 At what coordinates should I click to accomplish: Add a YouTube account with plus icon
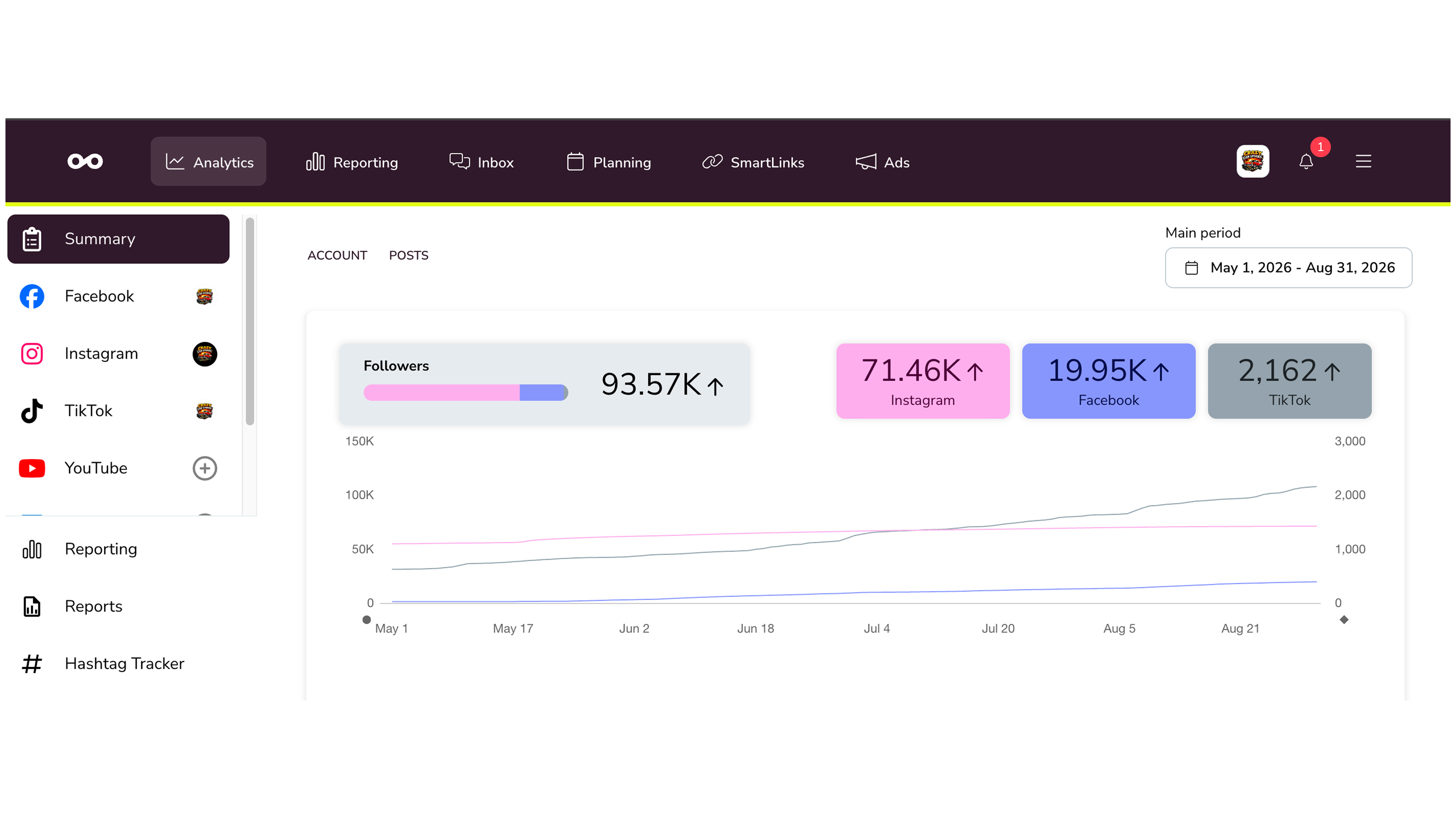coord(205,469)
